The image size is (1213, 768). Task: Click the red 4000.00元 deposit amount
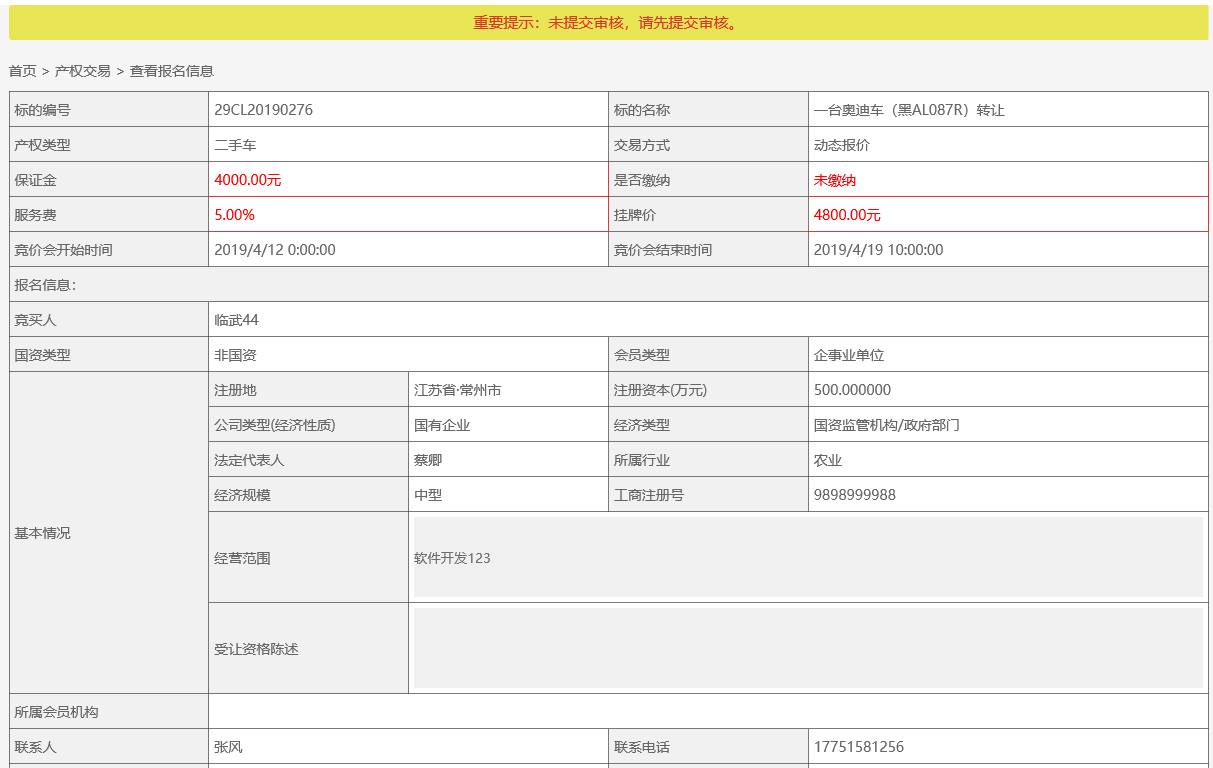point(248,180)
